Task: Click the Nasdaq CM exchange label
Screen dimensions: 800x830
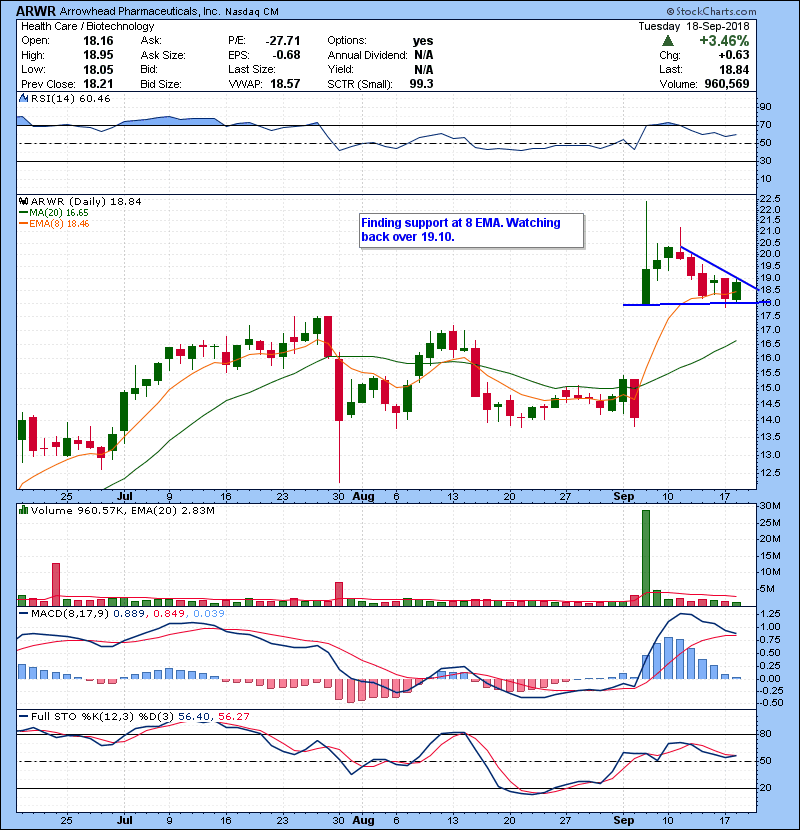Action: [252, 12]
